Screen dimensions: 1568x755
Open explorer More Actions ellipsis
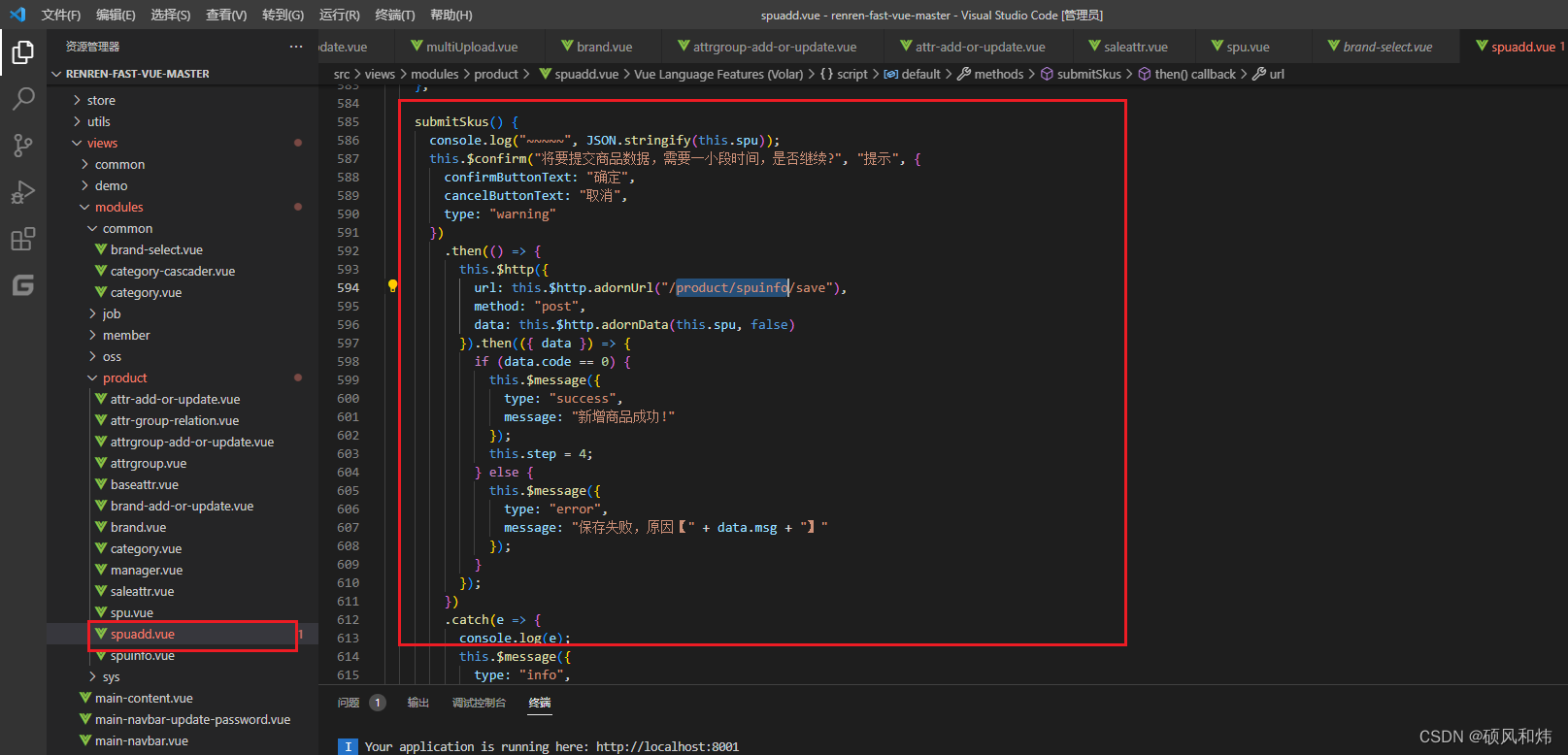(x=296, y=47)
